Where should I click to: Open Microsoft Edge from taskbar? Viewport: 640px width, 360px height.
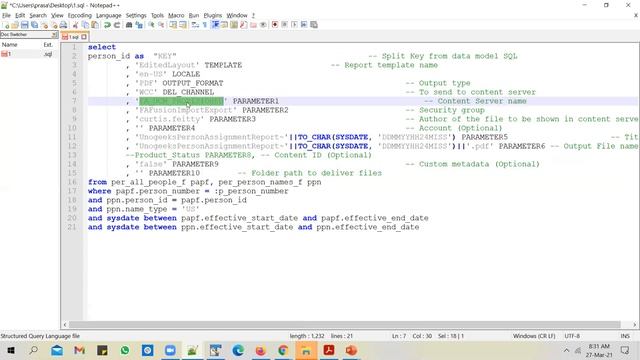click(238, 350)
